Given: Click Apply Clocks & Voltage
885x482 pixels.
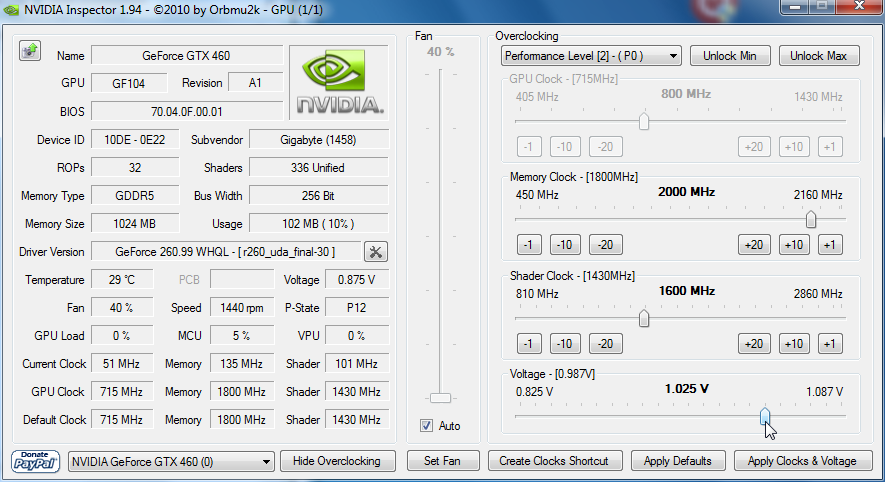Looking at the screenshot, I should point(802,461).
